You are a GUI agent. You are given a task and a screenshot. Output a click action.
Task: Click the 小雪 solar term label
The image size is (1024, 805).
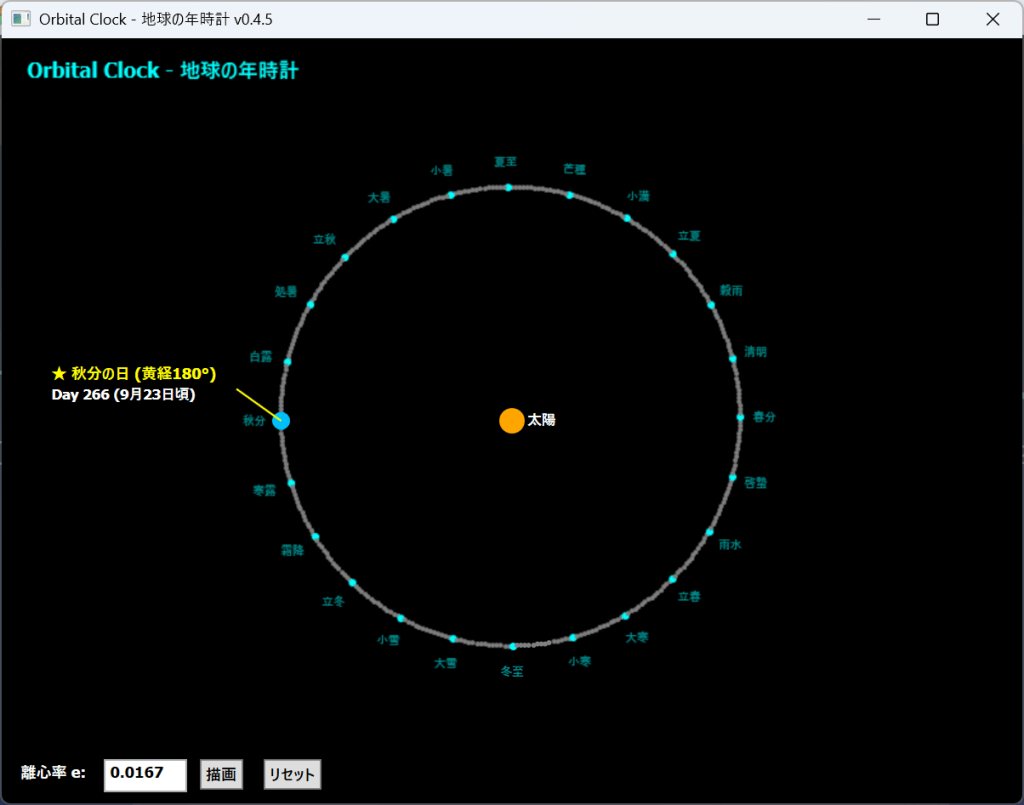pos(388,640)
